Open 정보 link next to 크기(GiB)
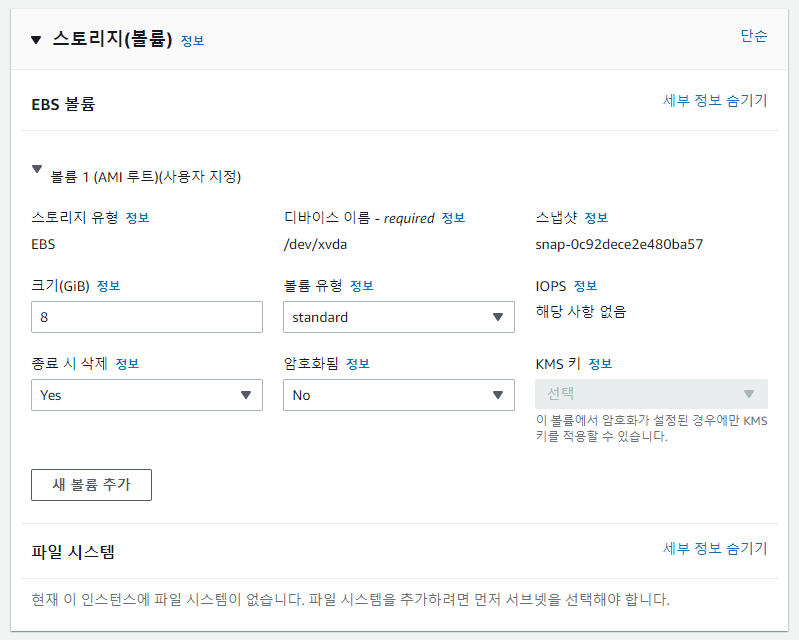 point(109,286)
